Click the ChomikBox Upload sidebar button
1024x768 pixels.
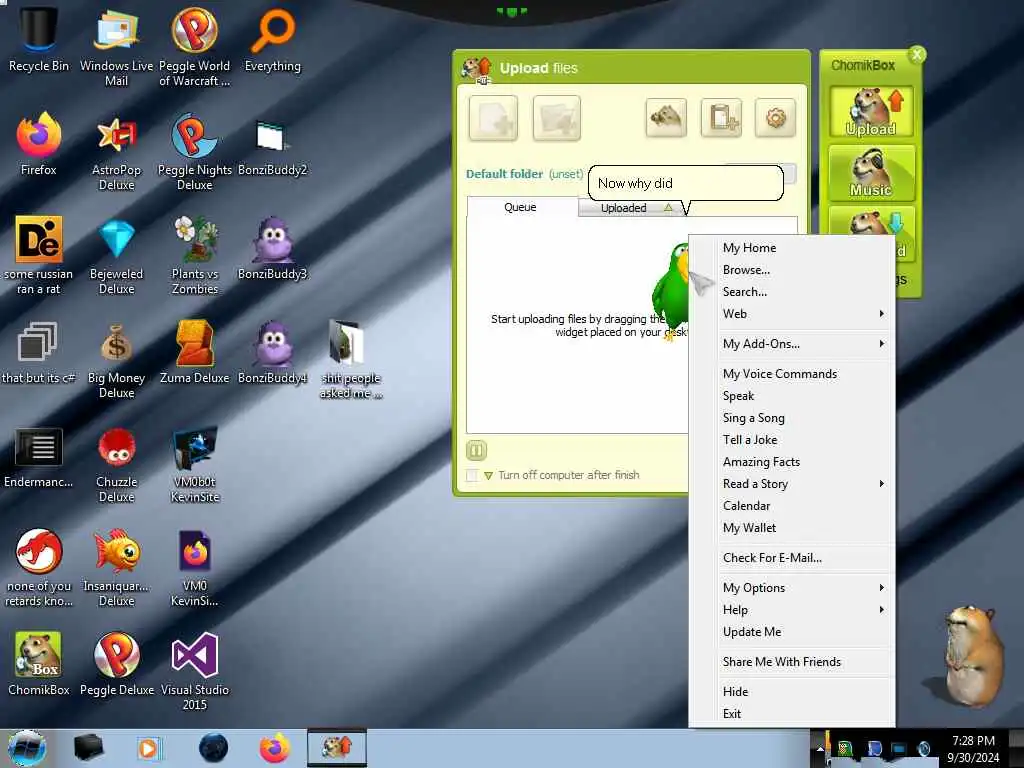pos(871,111)
